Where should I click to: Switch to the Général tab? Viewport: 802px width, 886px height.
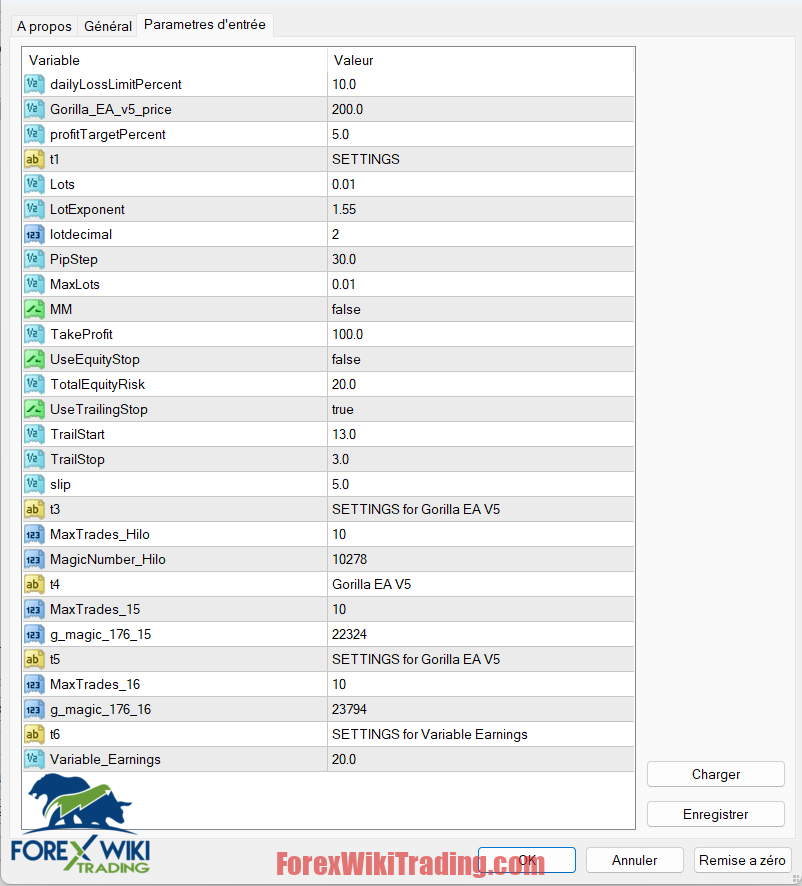tap(107, 26)
